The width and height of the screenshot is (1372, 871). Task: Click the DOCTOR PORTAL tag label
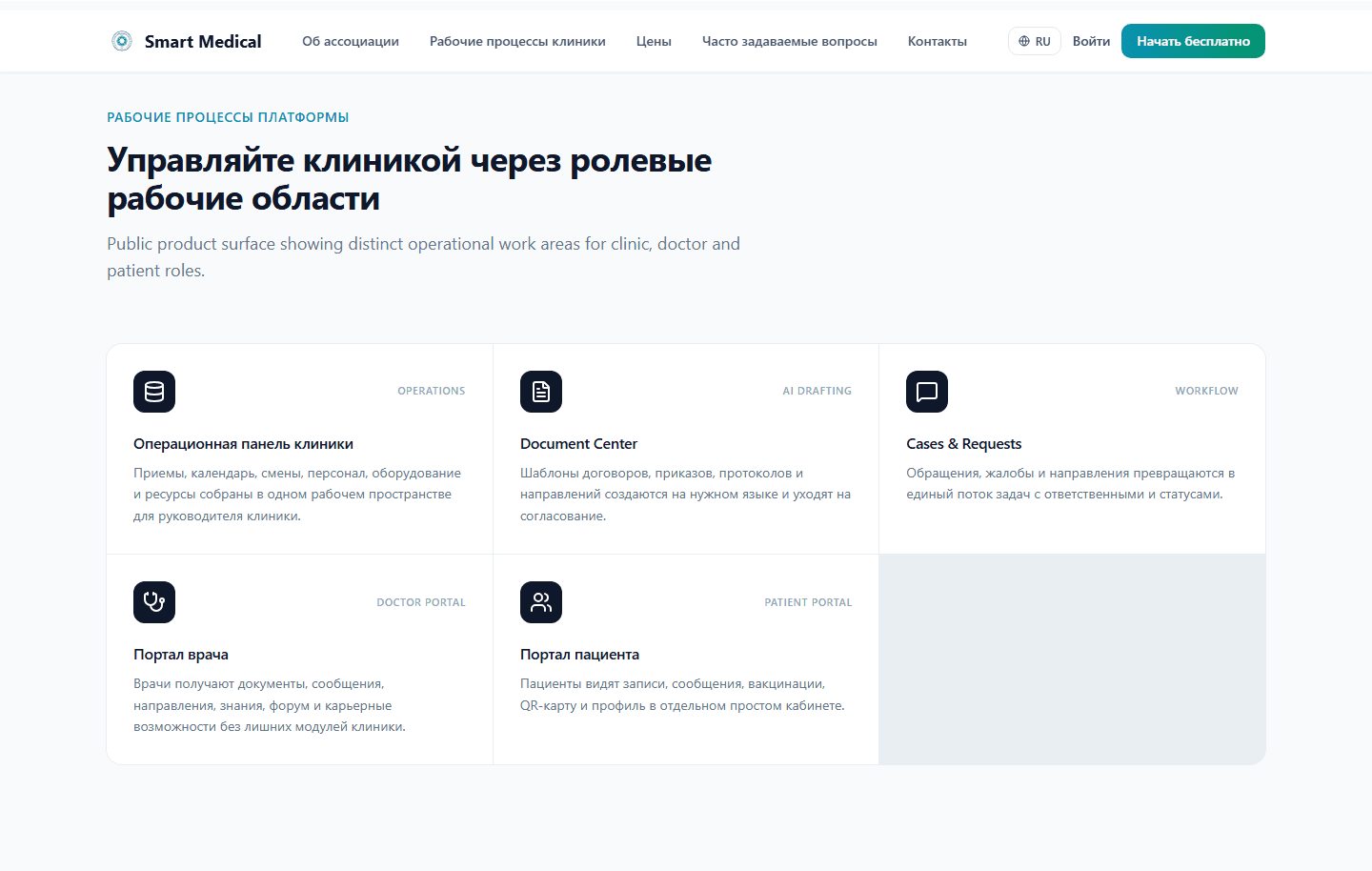(x=421, y=602)
